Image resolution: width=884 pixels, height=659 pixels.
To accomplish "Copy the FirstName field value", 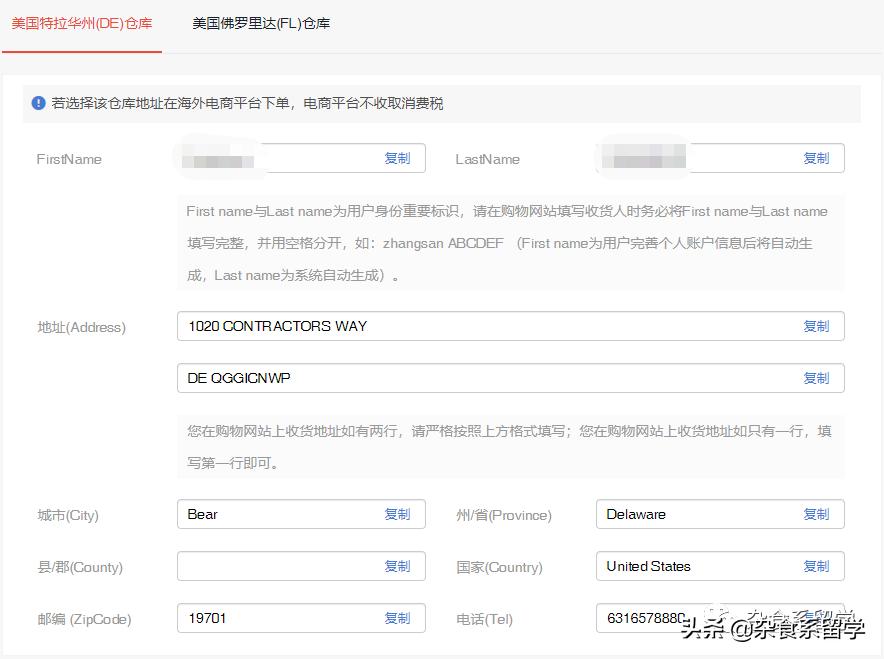I will point(397,158).
